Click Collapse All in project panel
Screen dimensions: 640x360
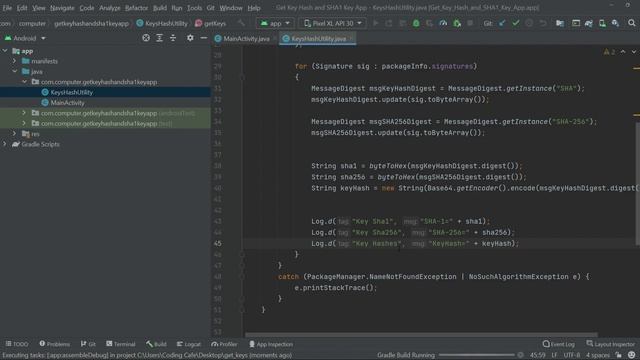click(173, 38)
